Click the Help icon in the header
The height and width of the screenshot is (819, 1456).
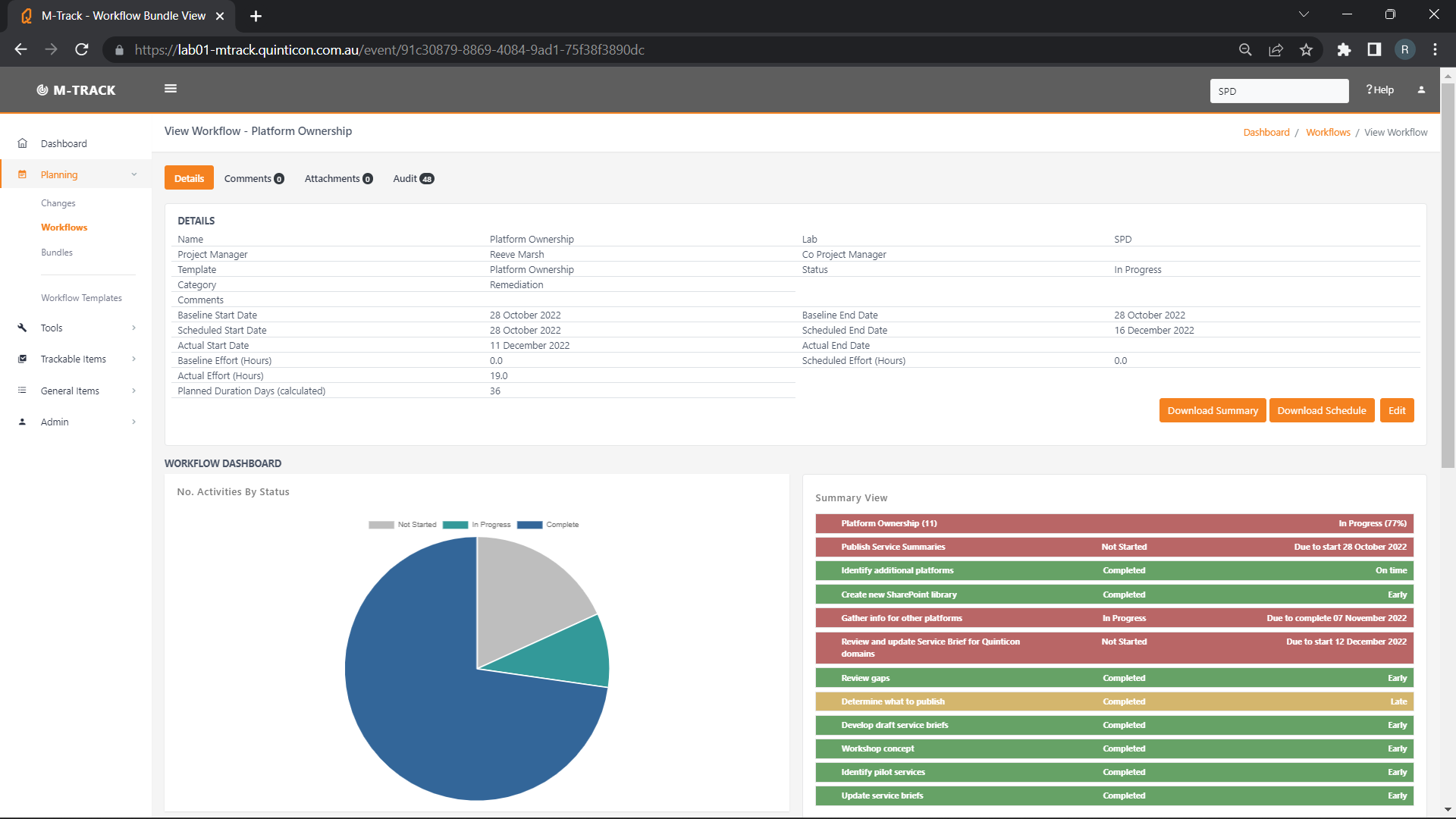coord(1379,89)
